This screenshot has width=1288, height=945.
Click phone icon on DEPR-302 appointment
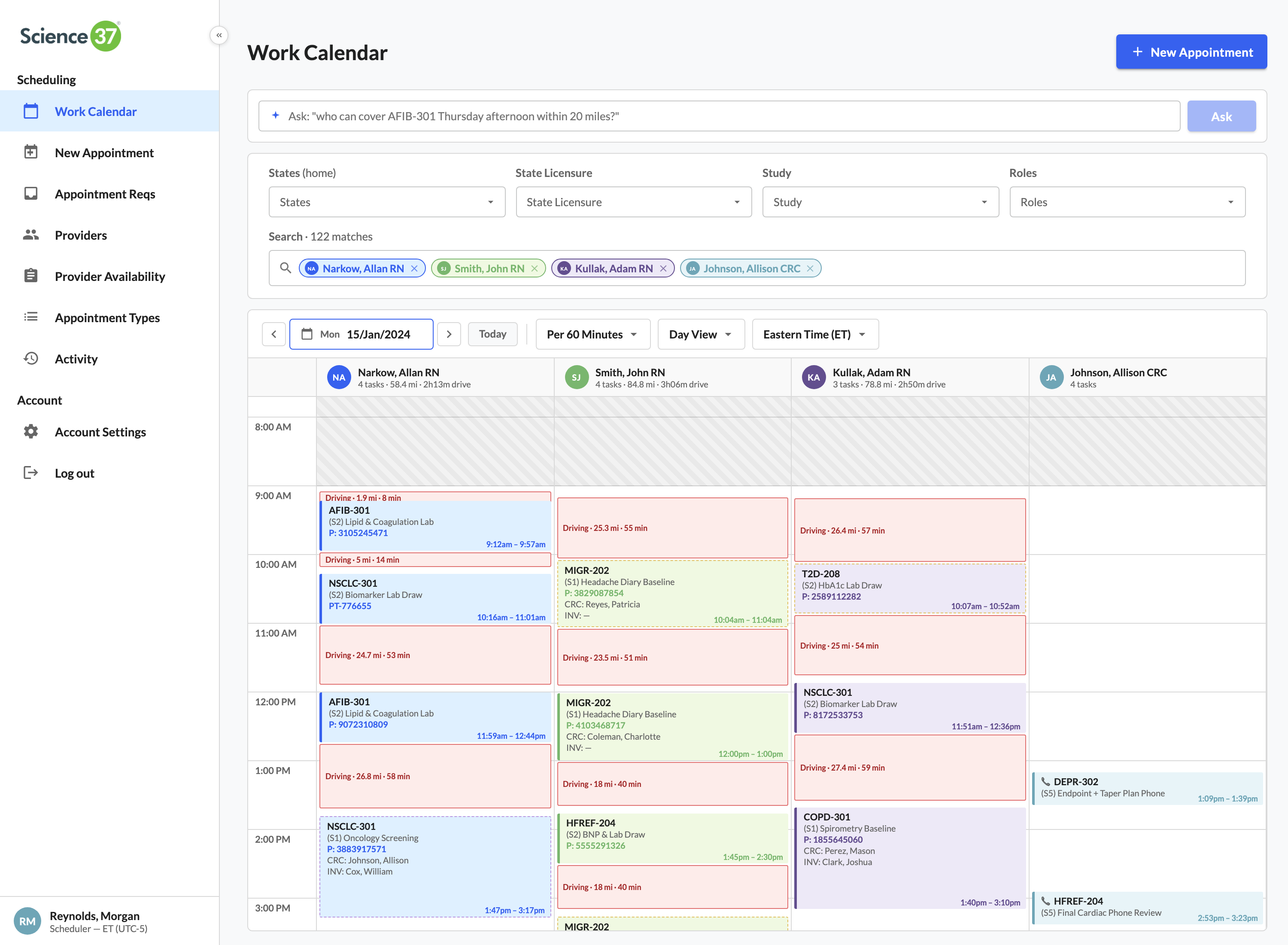pos(1045,781)
